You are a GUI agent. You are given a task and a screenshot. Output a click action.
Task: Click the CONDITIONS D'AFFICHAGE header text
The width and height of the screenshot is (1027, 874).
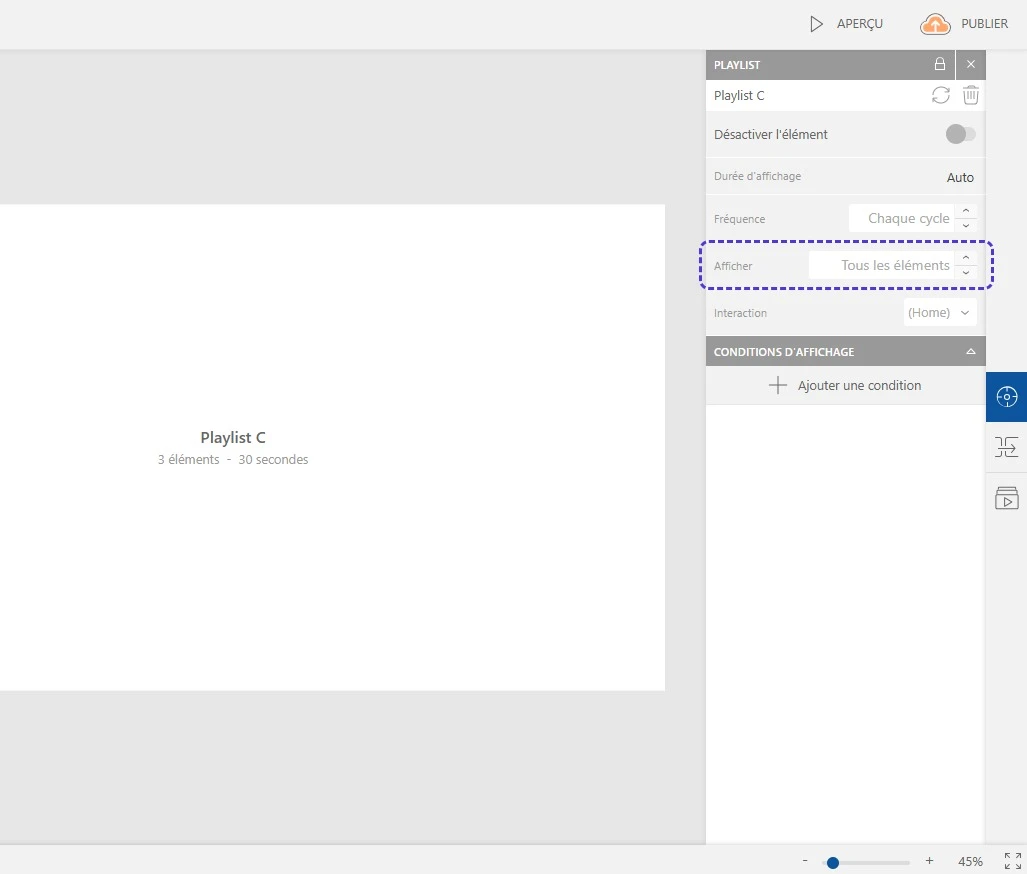pyautogui.click(x=783, y=352)
